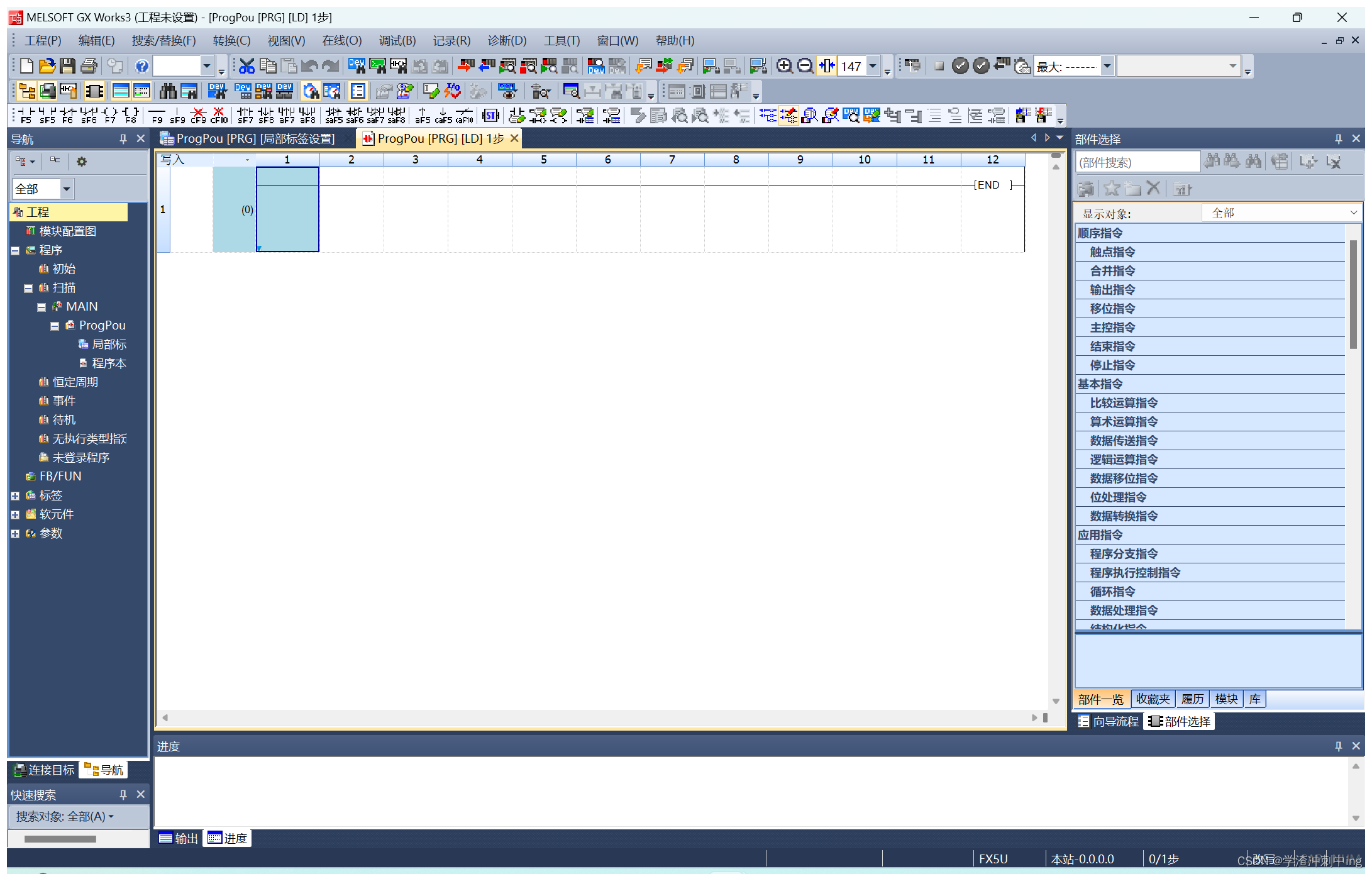Screen dimensions: 1372x874
Task: Insert coil with F7 icon
Action: [x=110, y=115]
